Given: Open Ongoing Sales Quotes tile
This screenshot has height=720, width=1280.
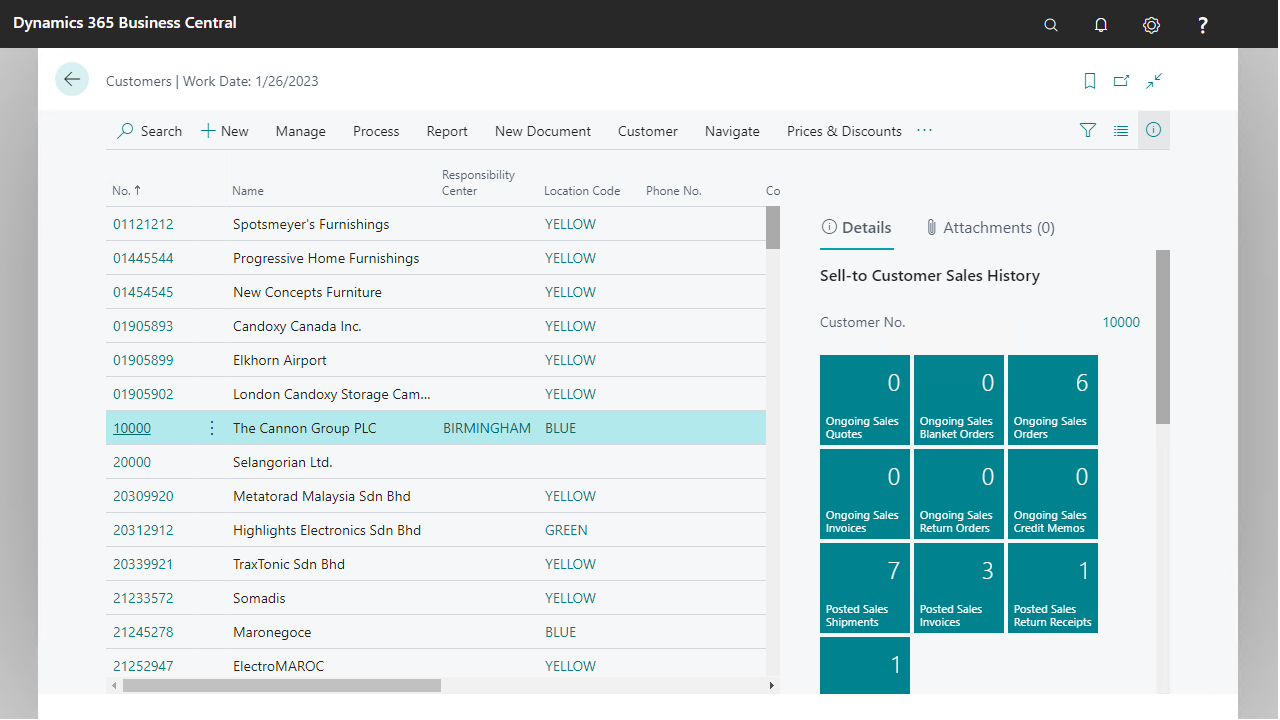Looking at the screenshot, I should (x=865, y=400).
